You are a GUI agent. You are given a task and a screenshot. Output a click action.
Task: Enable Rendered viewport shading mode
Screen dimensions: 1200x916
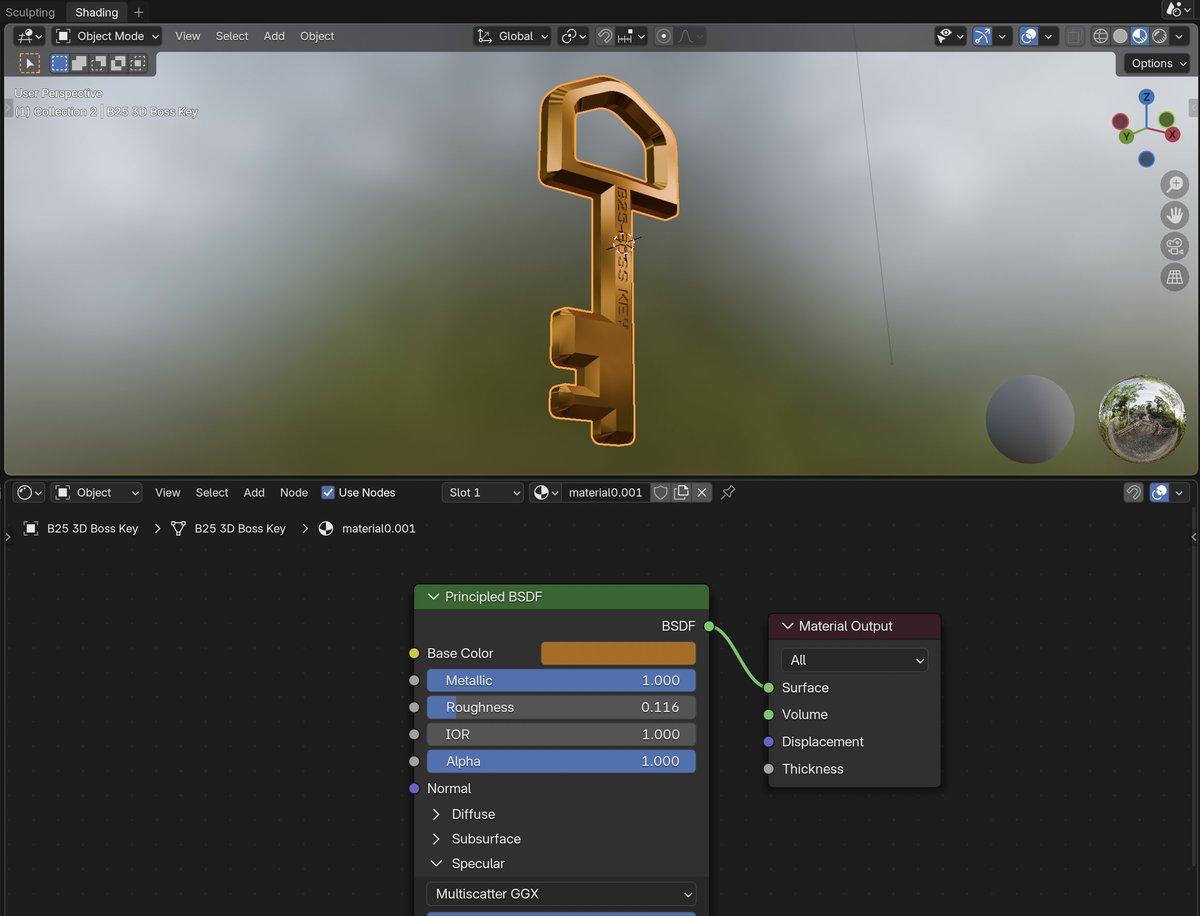[x=1158, y=36]
